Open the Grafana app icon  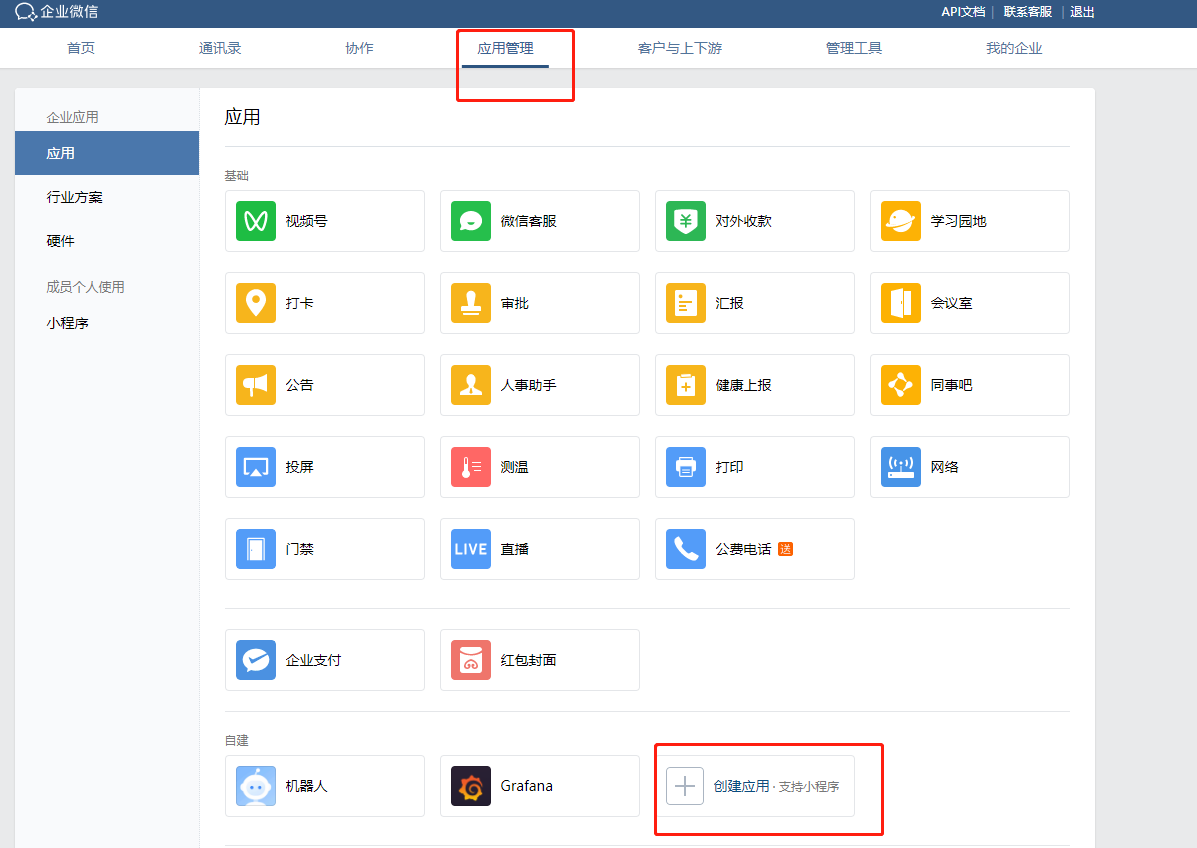[471, 786]
